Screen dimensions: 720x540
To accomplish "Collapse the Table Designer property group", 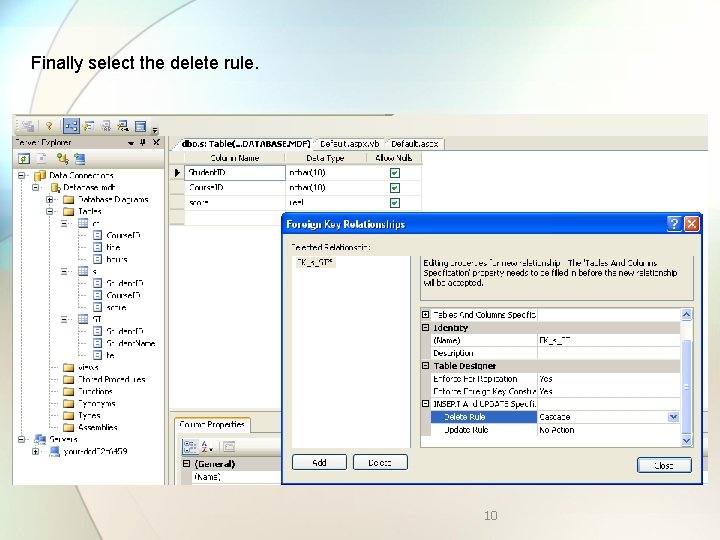I will click(x=426, y=366).
